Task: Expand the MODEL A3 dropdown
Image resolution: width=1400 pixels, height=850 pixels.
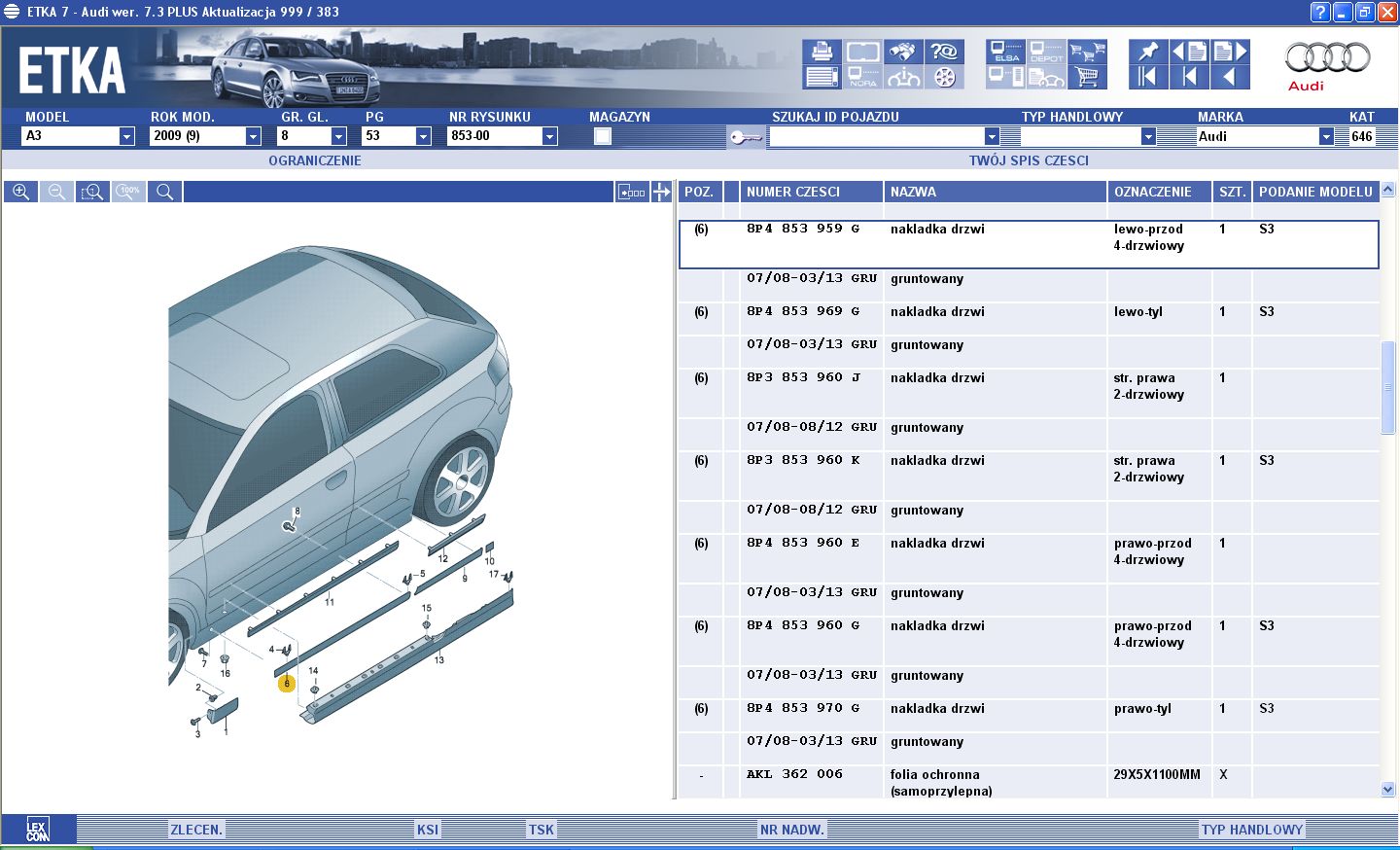Action: (126, 136)
